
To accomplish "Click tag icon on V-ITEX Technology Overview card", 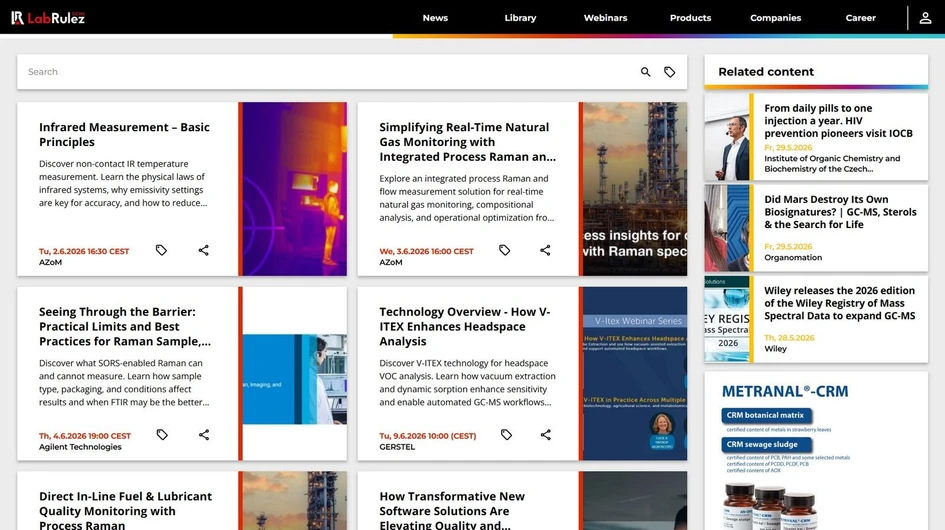I will point(506,434).
